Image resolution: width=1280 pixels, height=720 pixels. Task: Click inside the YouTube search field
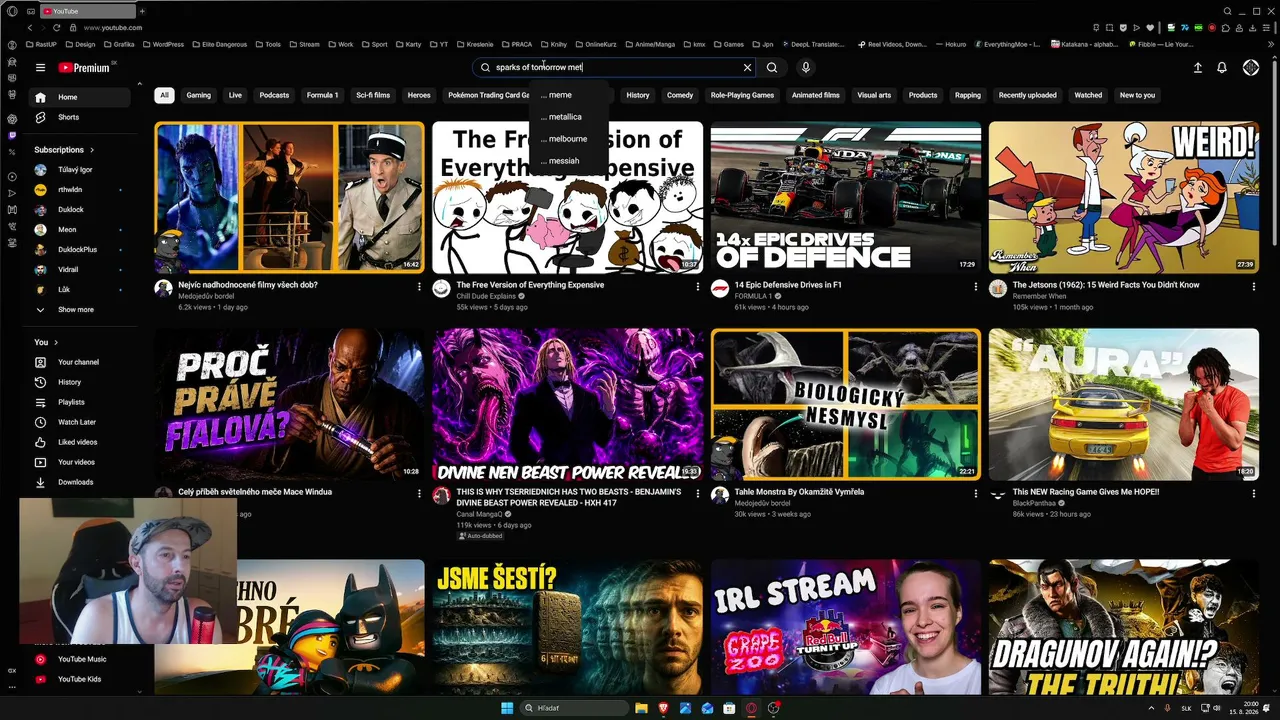(614, 68)
